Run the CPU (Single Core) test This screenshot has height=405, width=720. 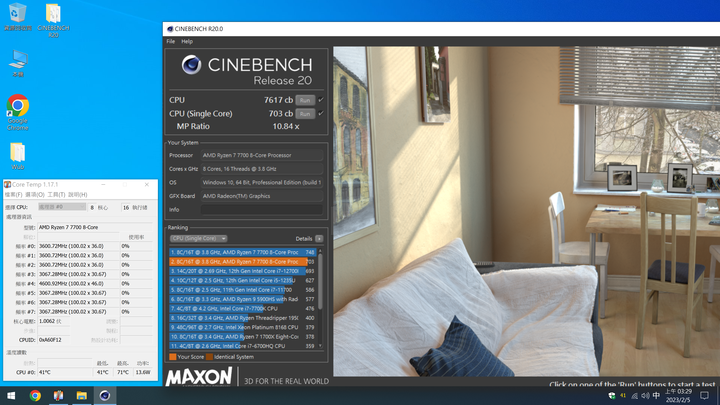(x=305, y=114)
